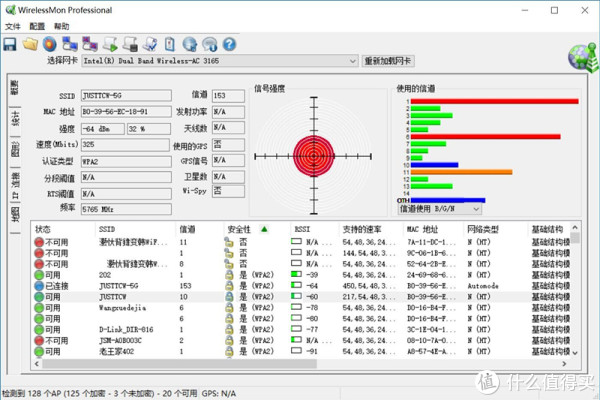Click the list's vertical scrollbar up arrow
The width and height of the screenshot is (600, 400).
(575, 228)
